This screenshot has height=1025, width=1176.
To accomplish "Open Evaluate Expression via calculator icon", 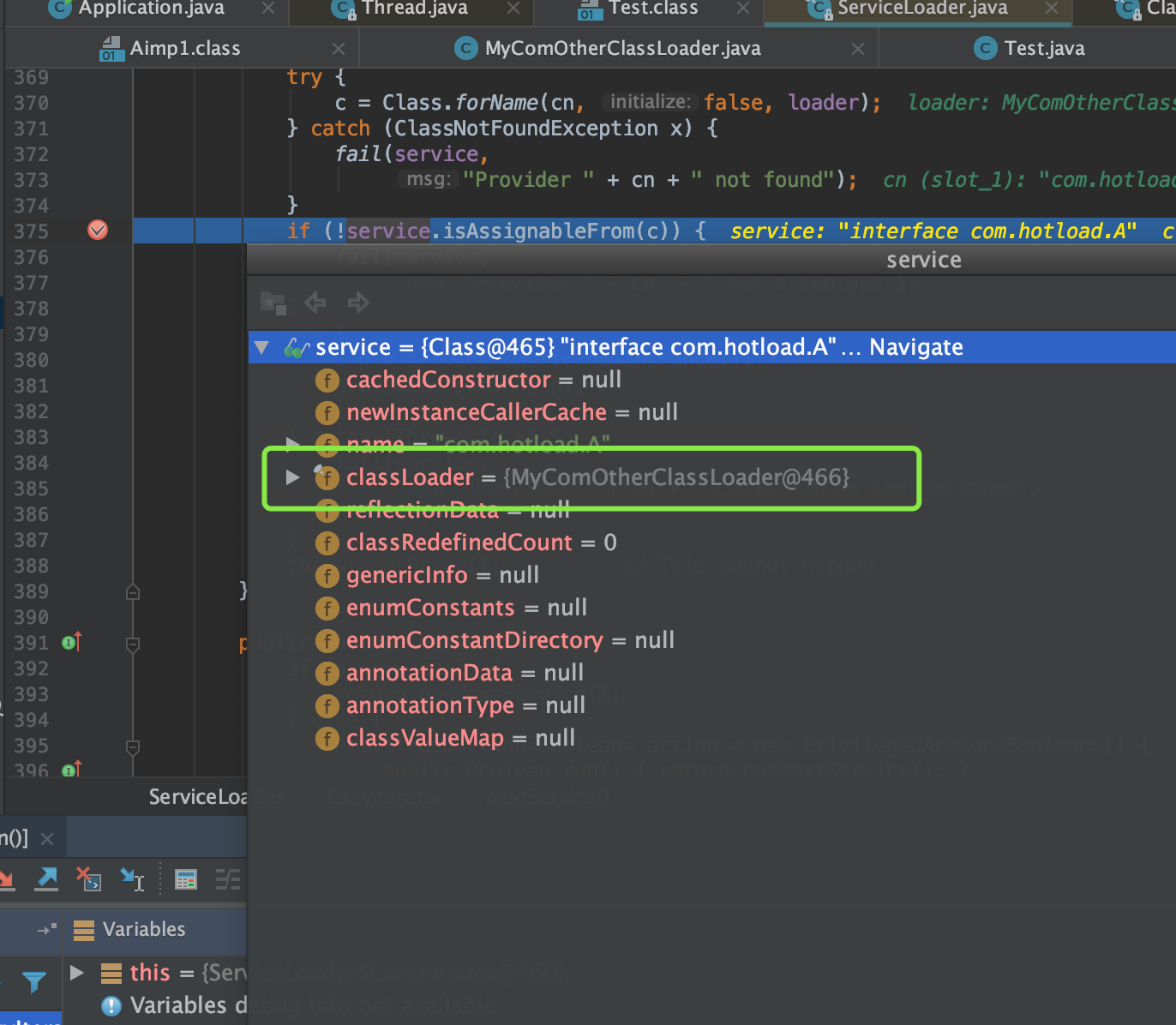I will pos(186,879).
